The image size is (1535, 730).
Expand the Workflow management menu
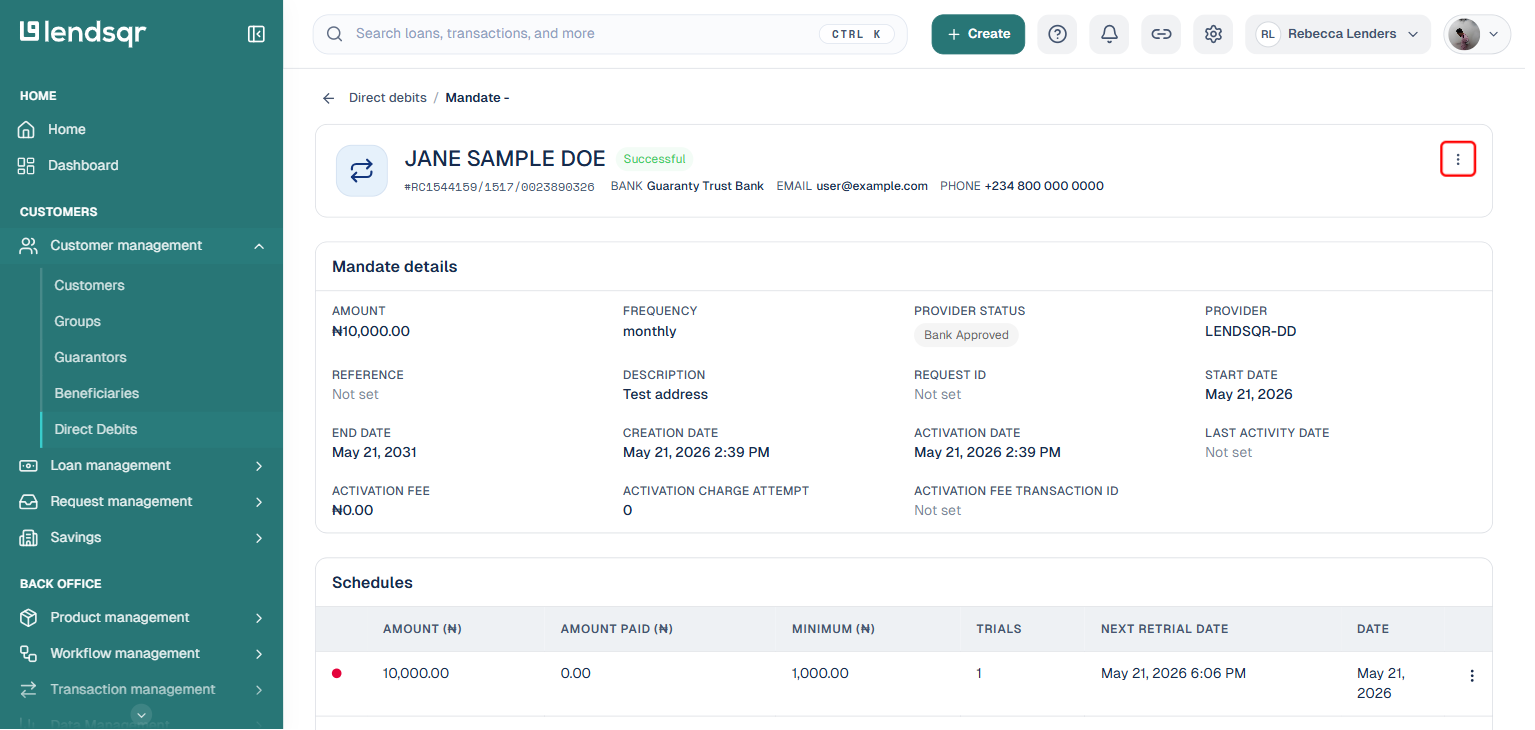pos(259,654)
